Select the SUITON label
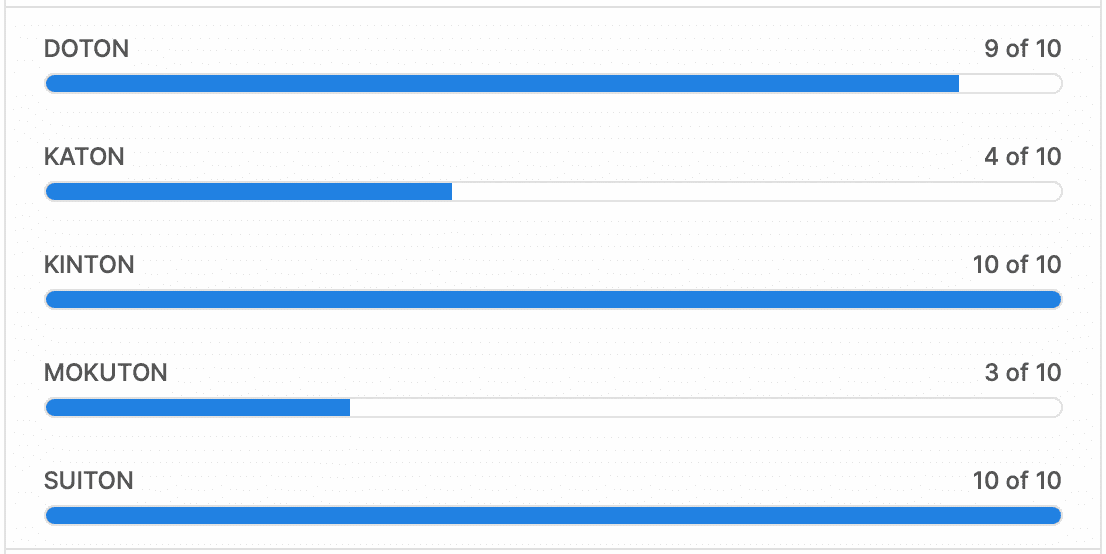This screenshot has height=554, width=1106. [x=89, y=481]
